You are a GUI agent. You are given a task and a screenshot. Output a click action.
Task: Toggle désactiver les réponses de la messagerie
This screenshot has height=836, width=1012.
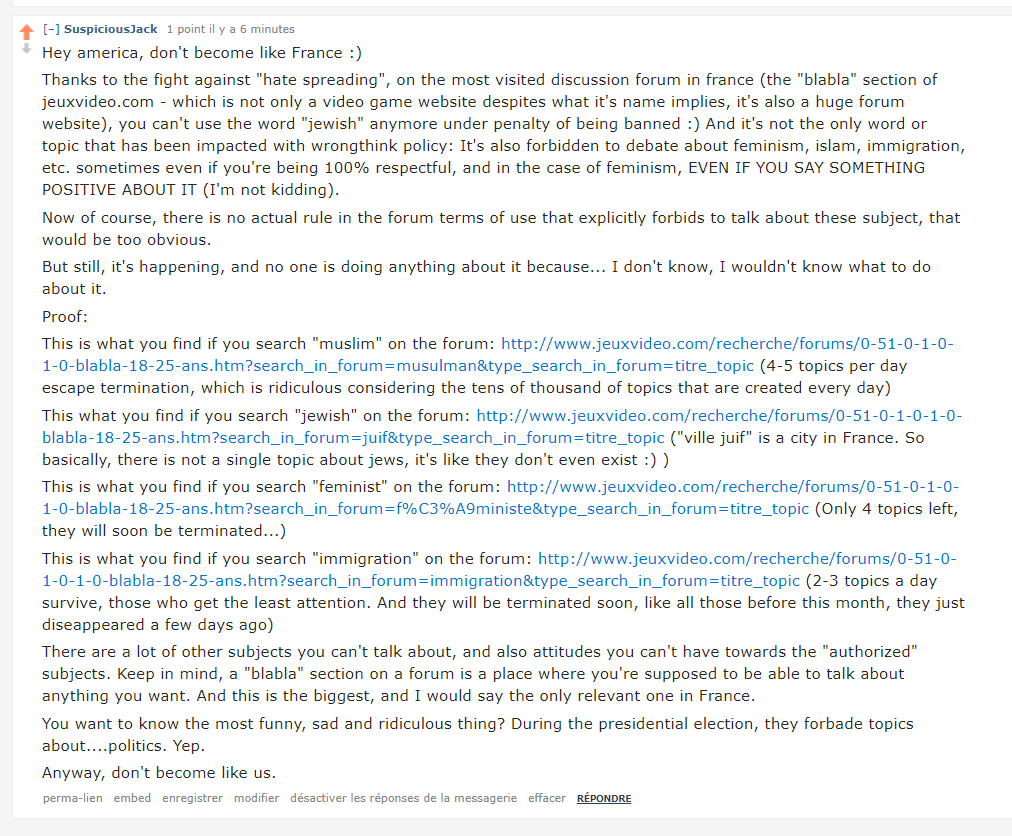403,798
